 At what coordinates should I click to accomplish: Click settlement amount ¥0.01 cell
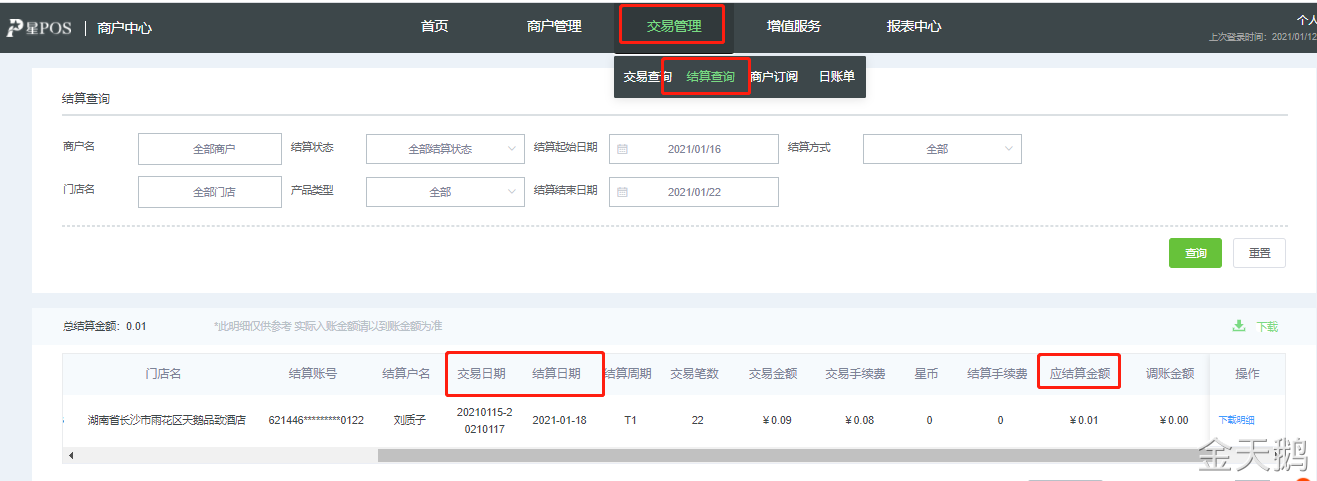(x=1082, y=420)
